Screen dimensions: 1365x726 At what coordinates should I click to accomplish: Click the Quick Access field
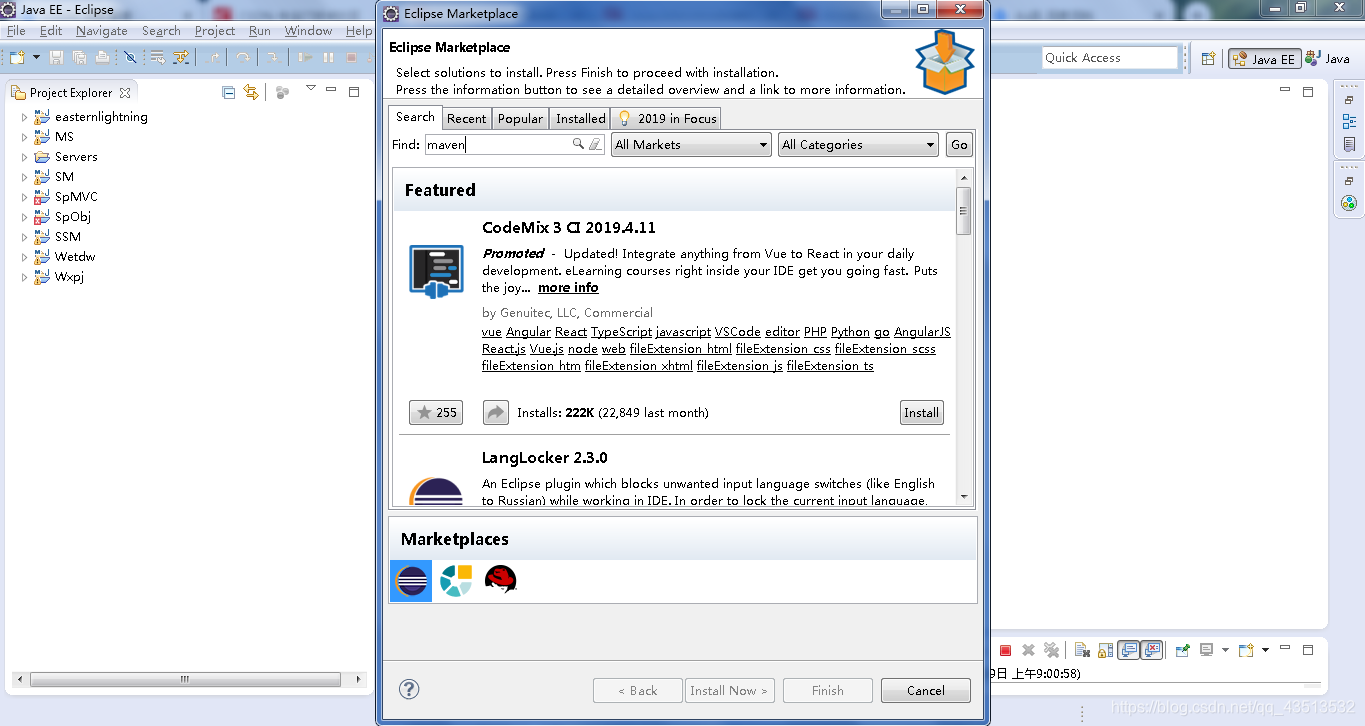[1110, 58]
